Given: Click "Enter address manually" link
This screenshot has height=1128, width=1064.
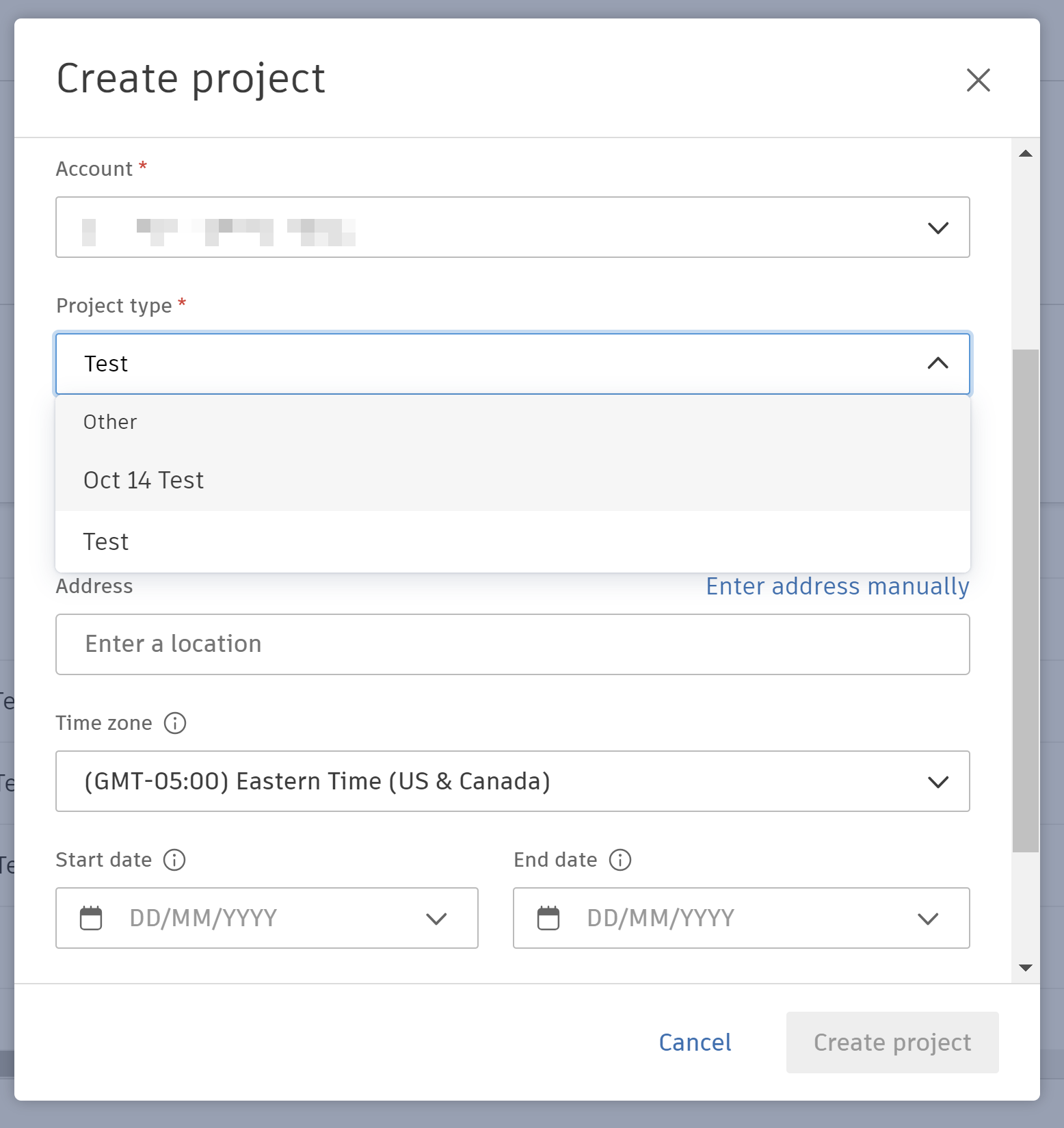Looking at the screenshot, I should point(837,586).
